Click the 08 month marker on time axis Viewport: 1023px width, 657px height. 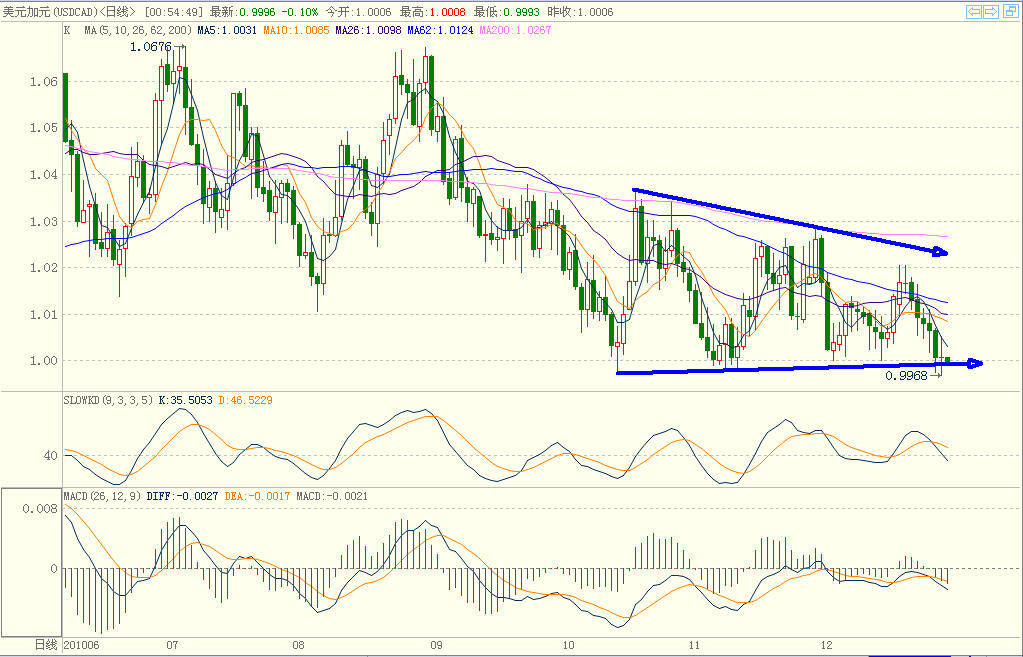pyautogui.click(x=298, y=645)
